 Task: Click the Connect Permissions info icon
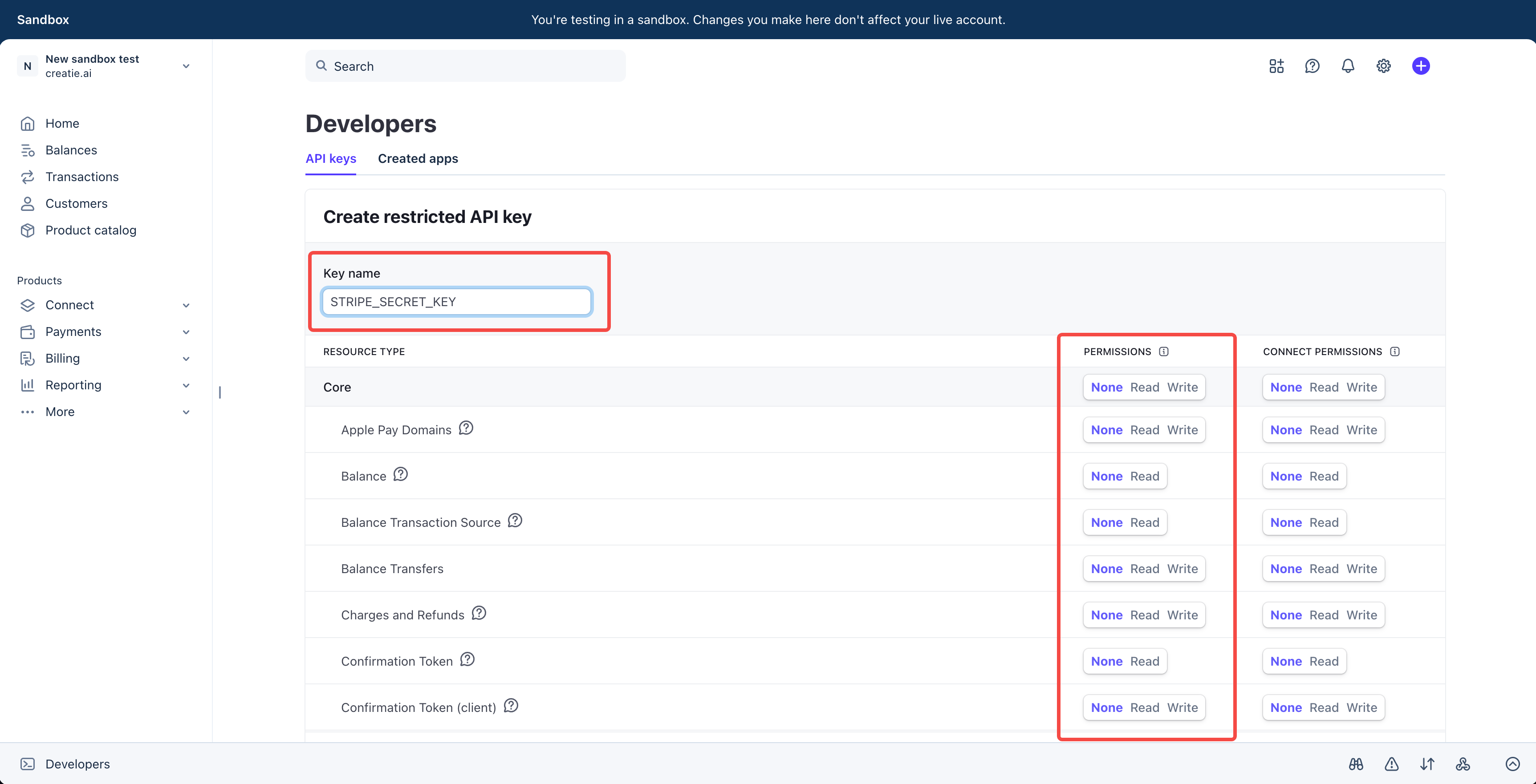pos(1394,352)
